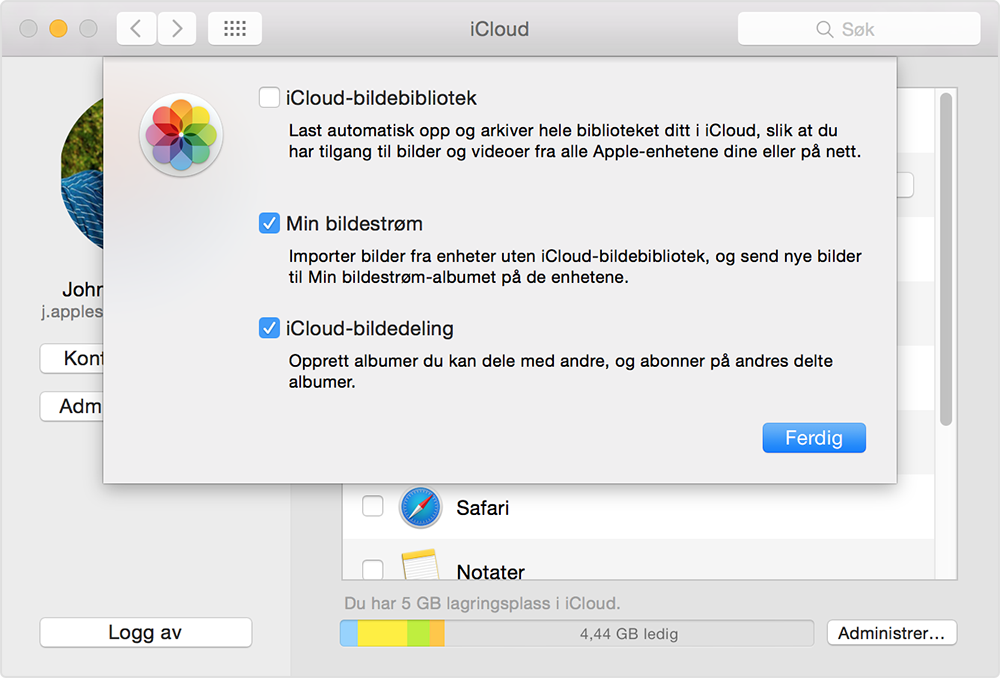This screenshot has height=678, width=1000.
Task: Click the yellow minimize window button
Action: [59, 29]
